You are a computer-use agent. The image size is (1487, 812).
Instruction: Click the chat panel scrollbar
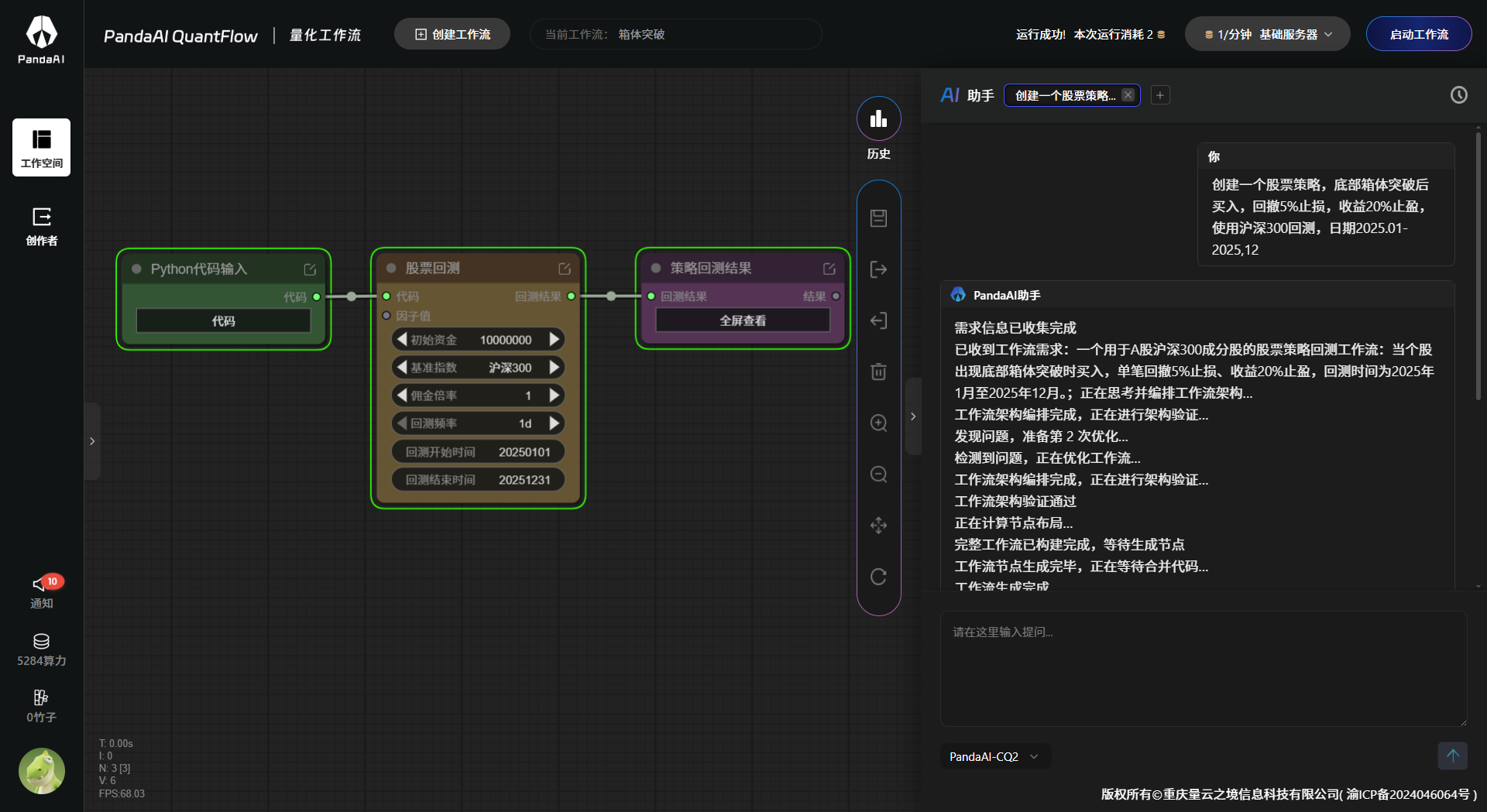pyautogui.click(x=1478, y=265)
